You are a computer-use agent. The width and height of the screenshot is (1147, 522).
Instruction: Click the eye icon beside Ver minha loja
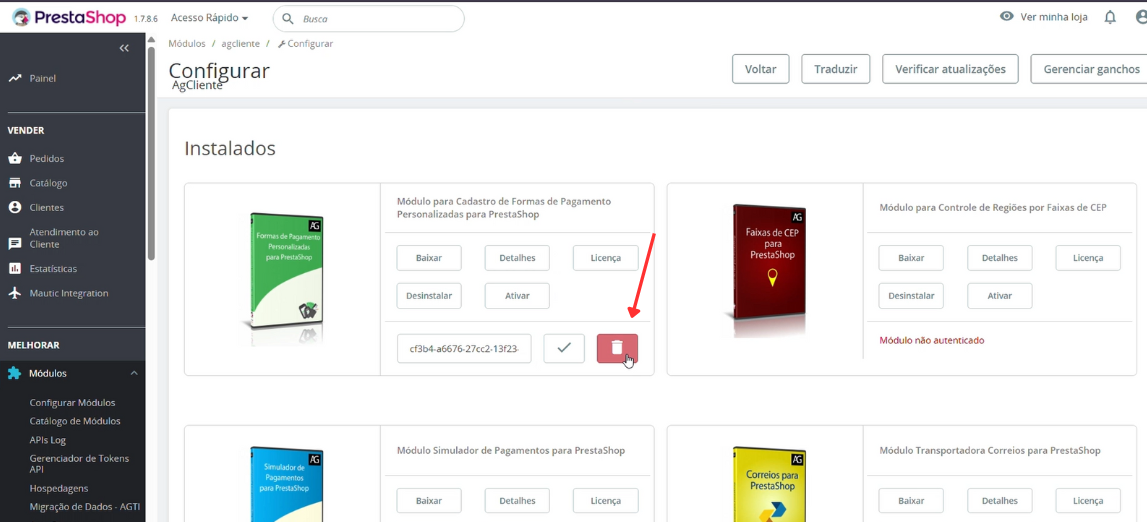coord(1007,17)
